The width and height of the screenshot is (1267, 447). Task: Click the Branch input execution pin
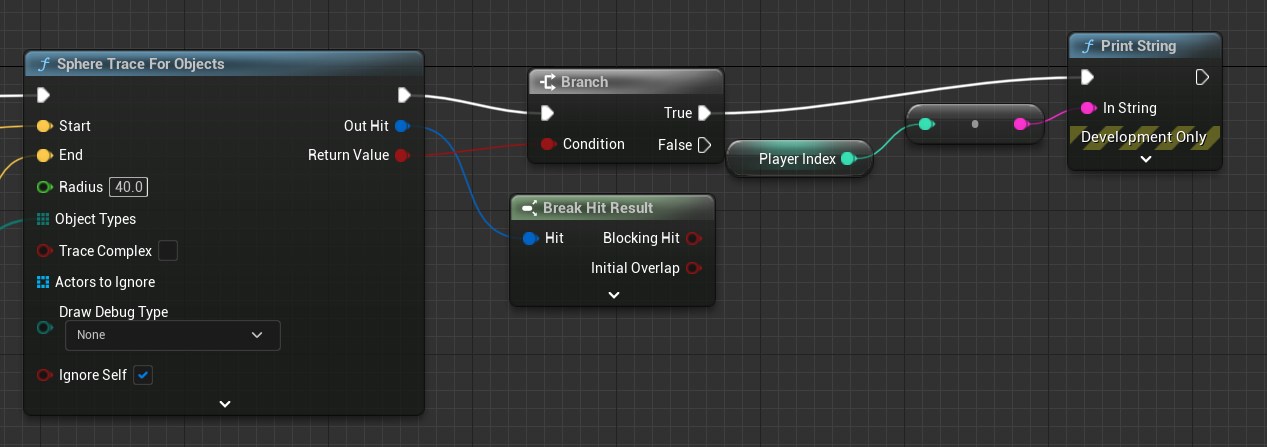pyautogui.click(x=547, y=113)
